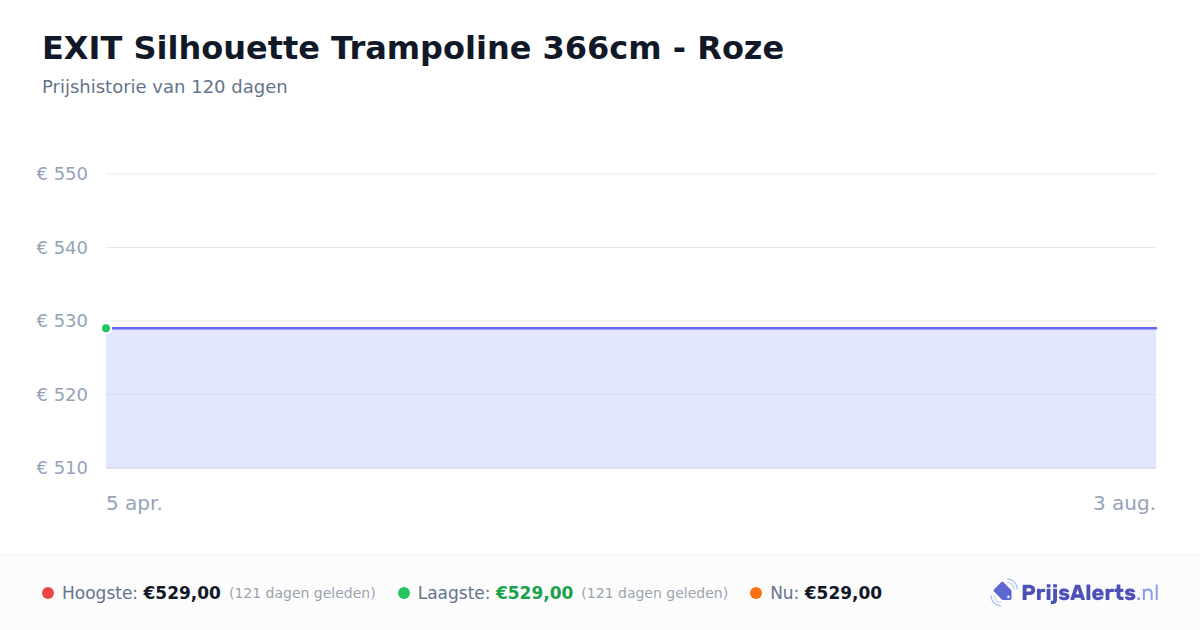Click the red Hoogste indicator dot
Image resolution: width=1200 pixels, height=630 pixels.
(x=48, y=593)
